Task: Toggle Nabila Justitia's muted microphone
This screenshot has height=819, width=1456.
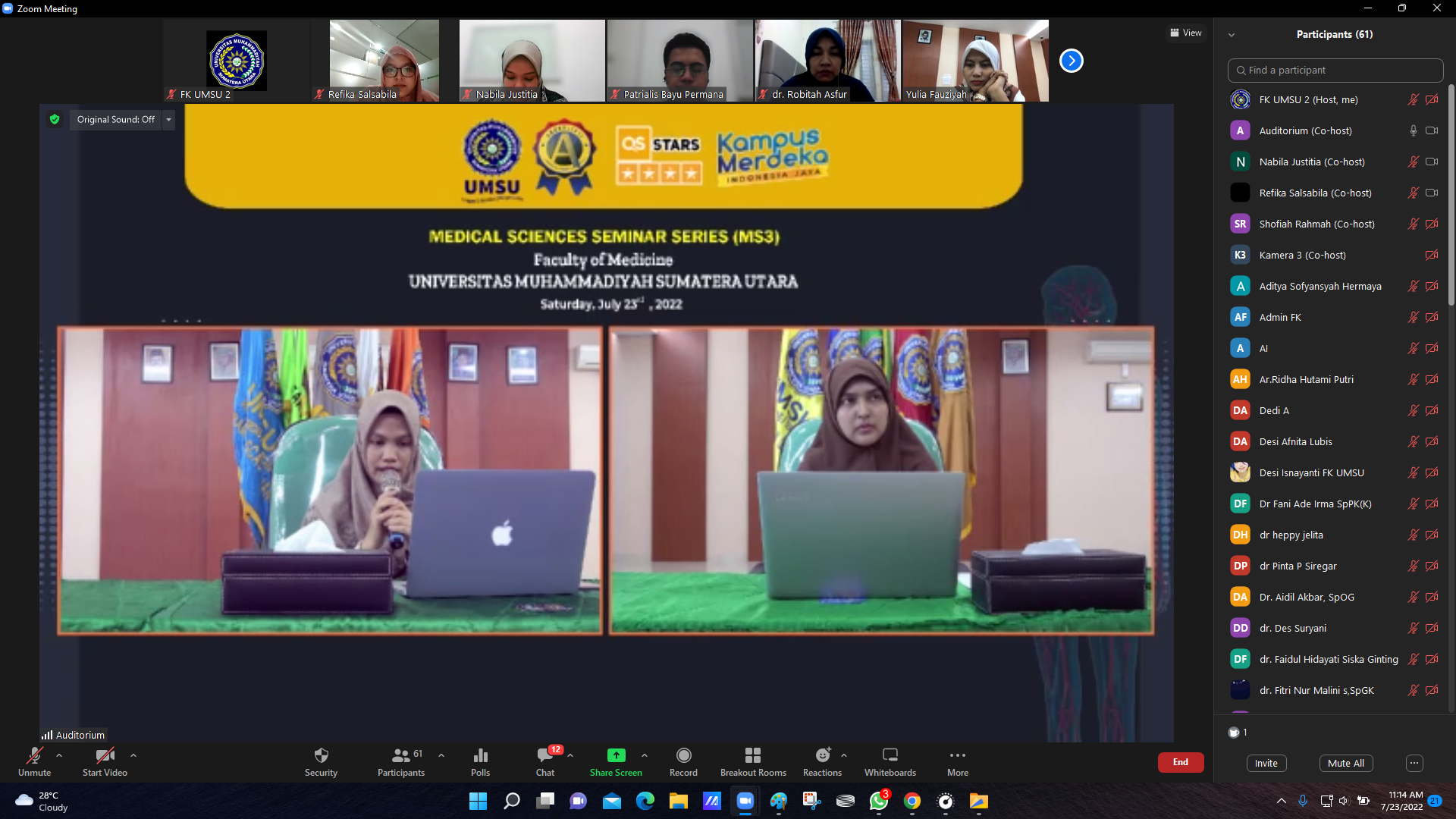Action: [x=1413, y=162]
